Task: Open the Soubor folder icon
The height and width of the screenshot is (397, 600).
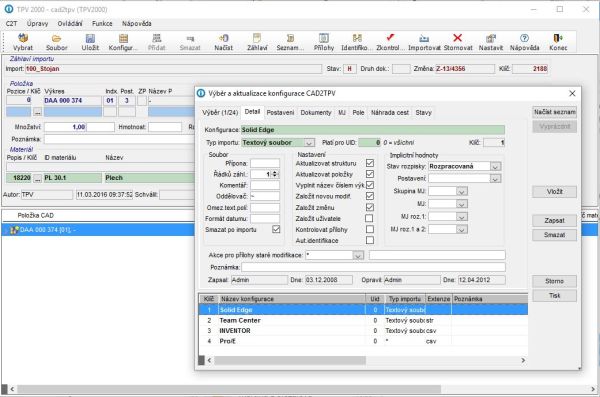Action: coord(57,38)
